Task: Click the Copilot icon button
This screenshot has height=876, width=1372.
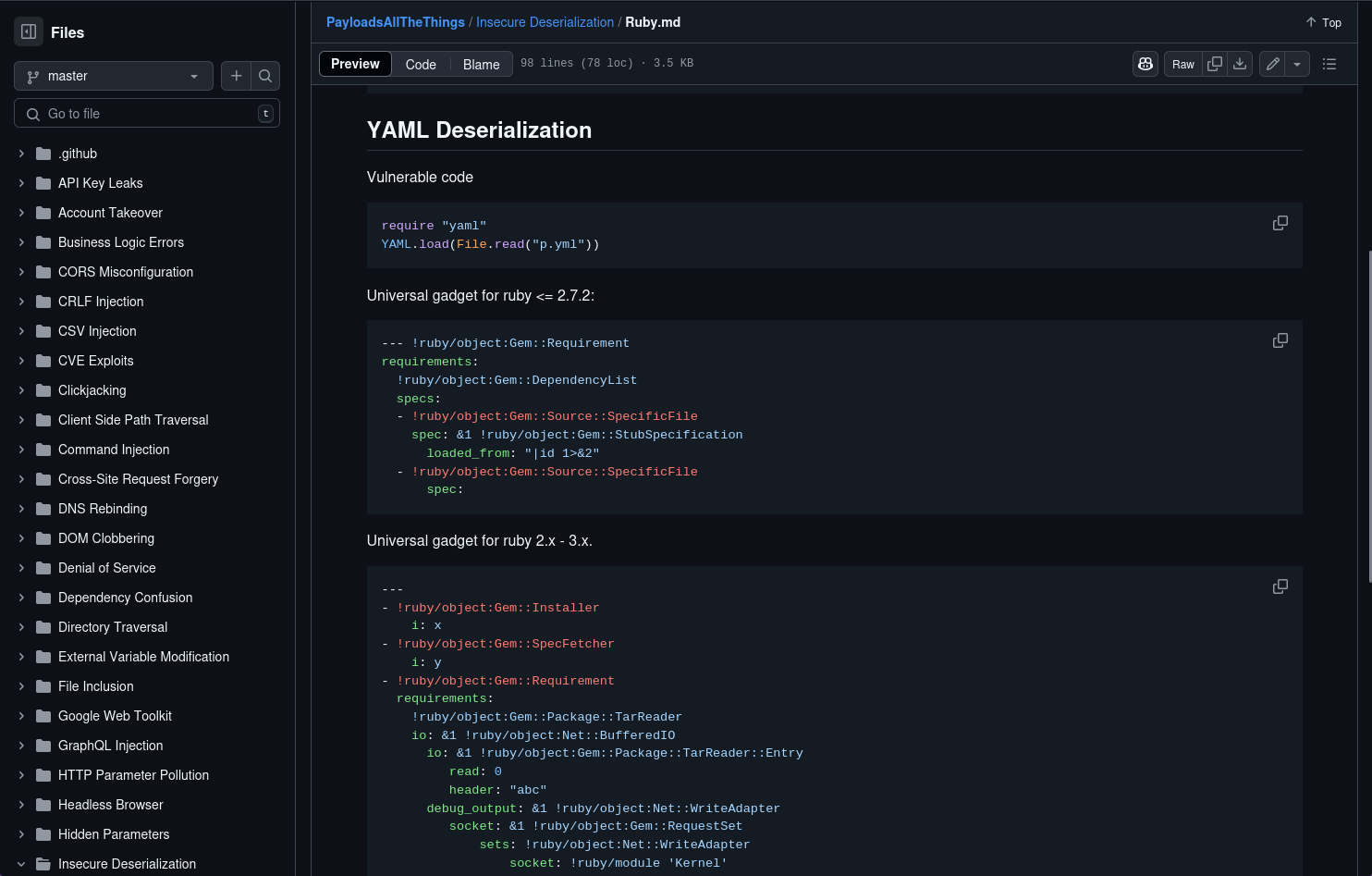Action: tap(1145, 64)
